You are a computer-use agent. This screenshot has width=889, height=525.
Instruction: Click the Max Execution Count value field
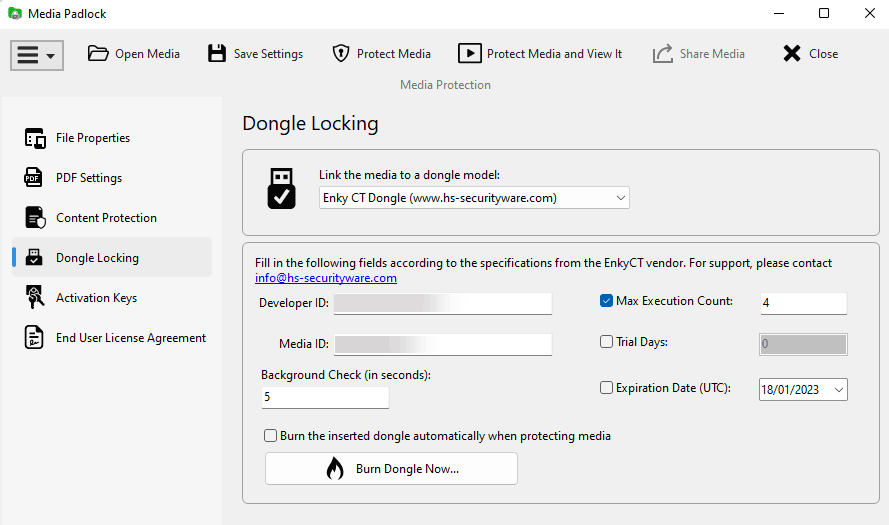click(x=803, y=303)
